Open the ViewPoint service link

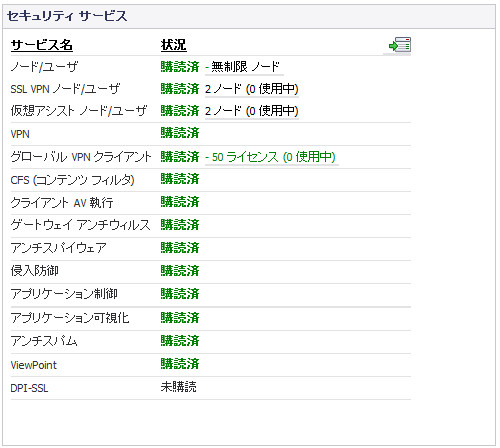[34, 365]
